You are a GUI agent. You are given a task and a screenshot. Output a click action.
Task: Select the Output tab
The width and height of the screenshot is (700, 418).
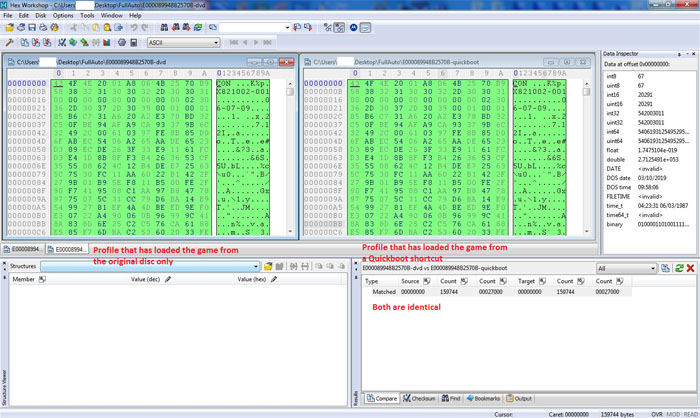click(521, 398)
